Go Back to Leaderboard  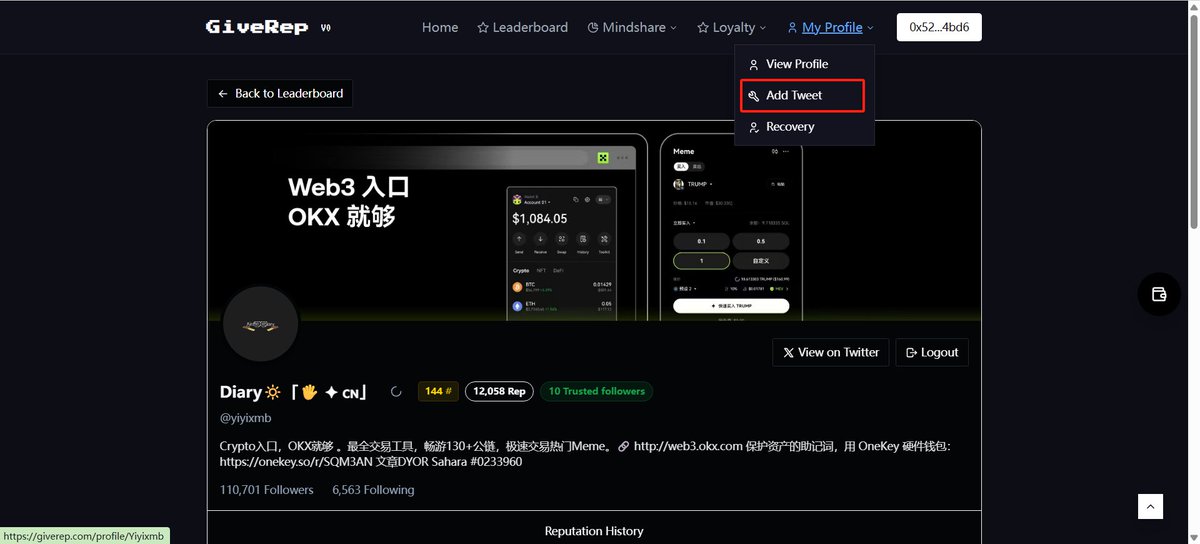[280, 93]
